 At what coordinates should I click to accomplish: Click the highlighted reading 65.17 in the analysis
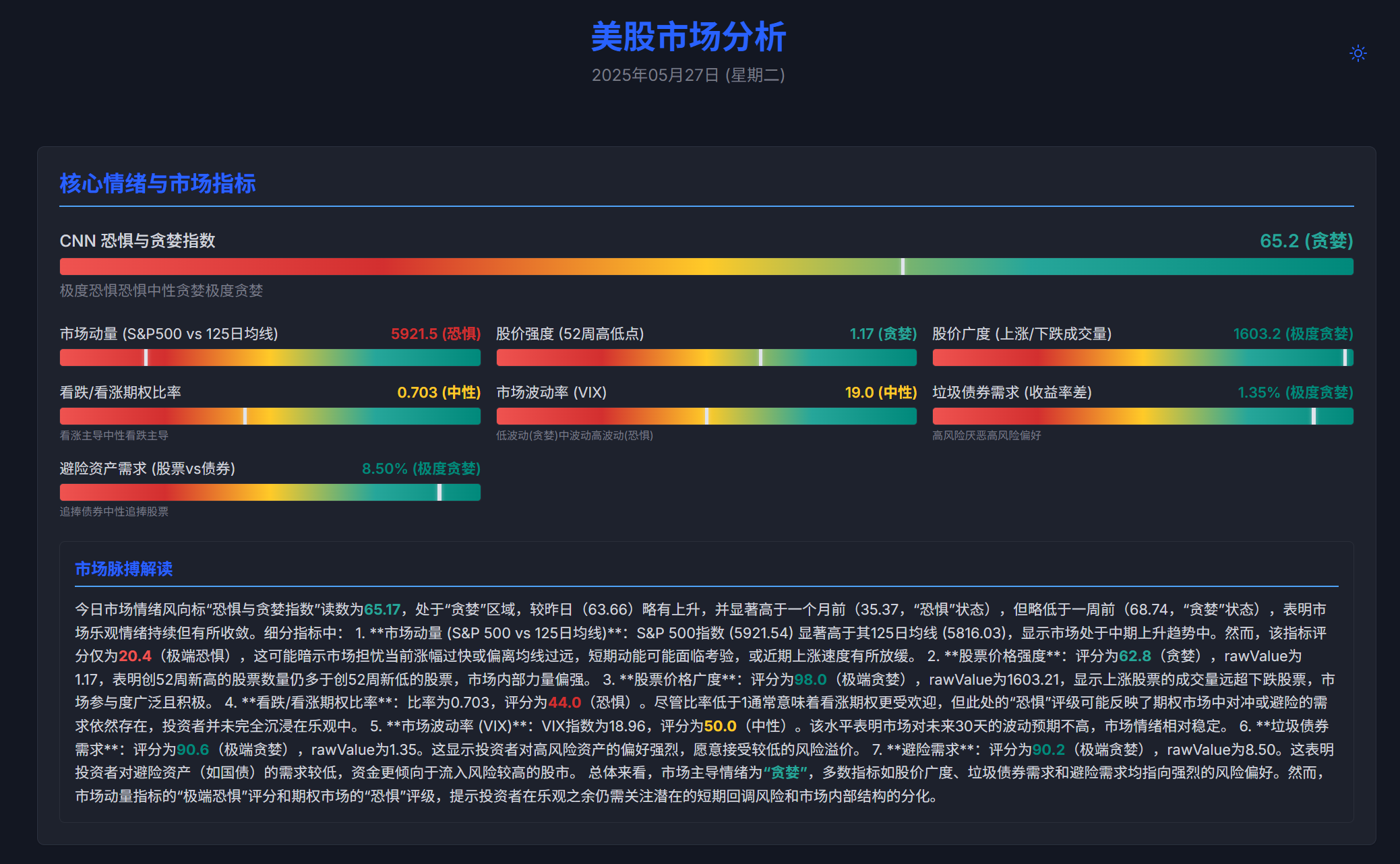pyautogui.click(x=382, y=609)
